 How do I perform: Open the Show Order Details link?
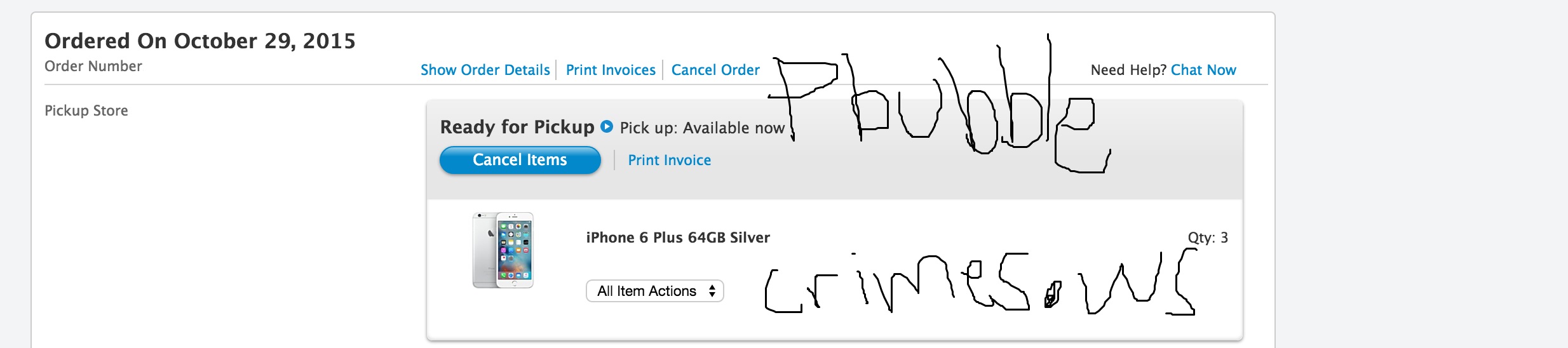point(485,70)
